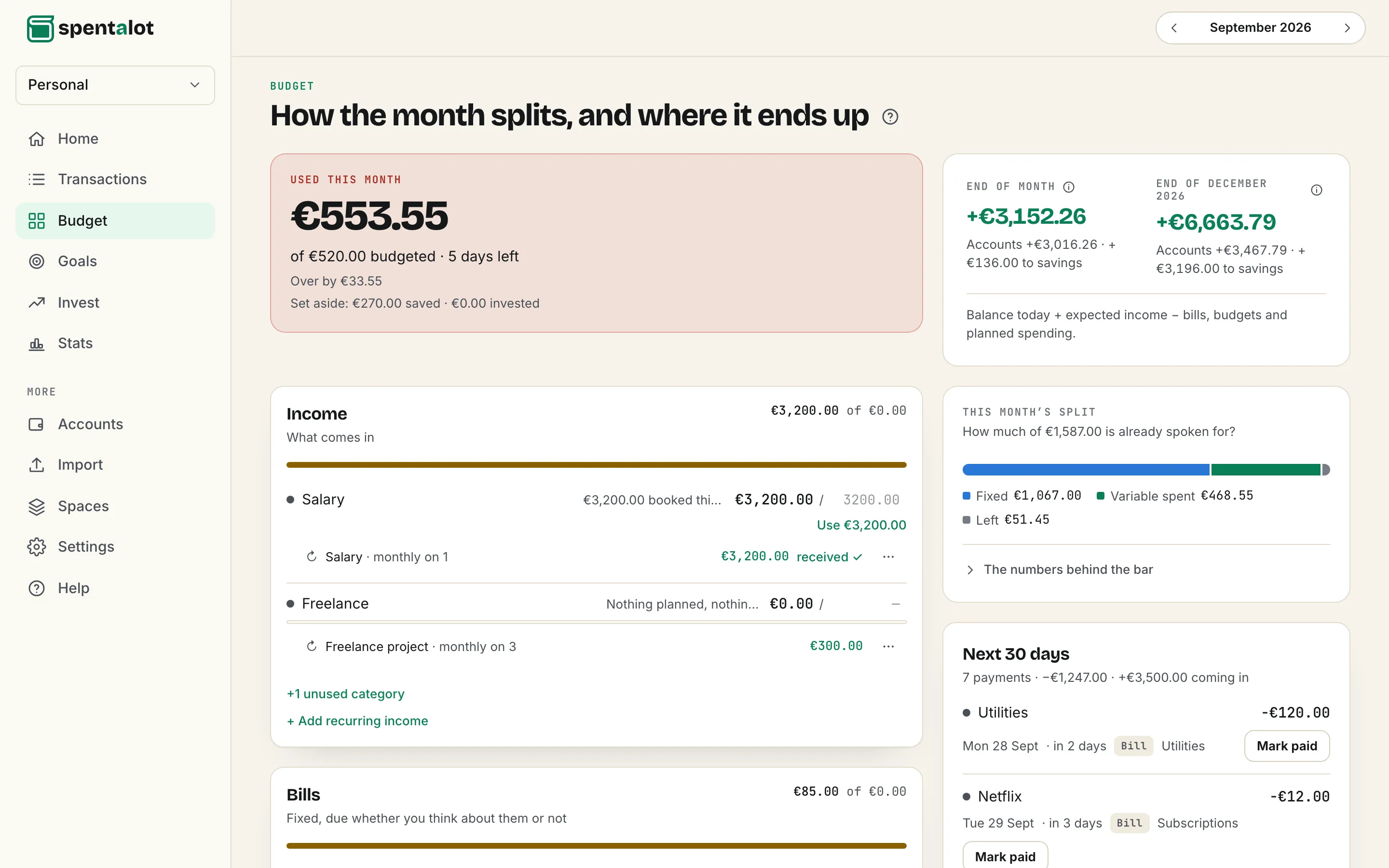Show +1 unused category
This screenshot has width=1389, height=868.
pyautogui.click(x=345, y=693)
